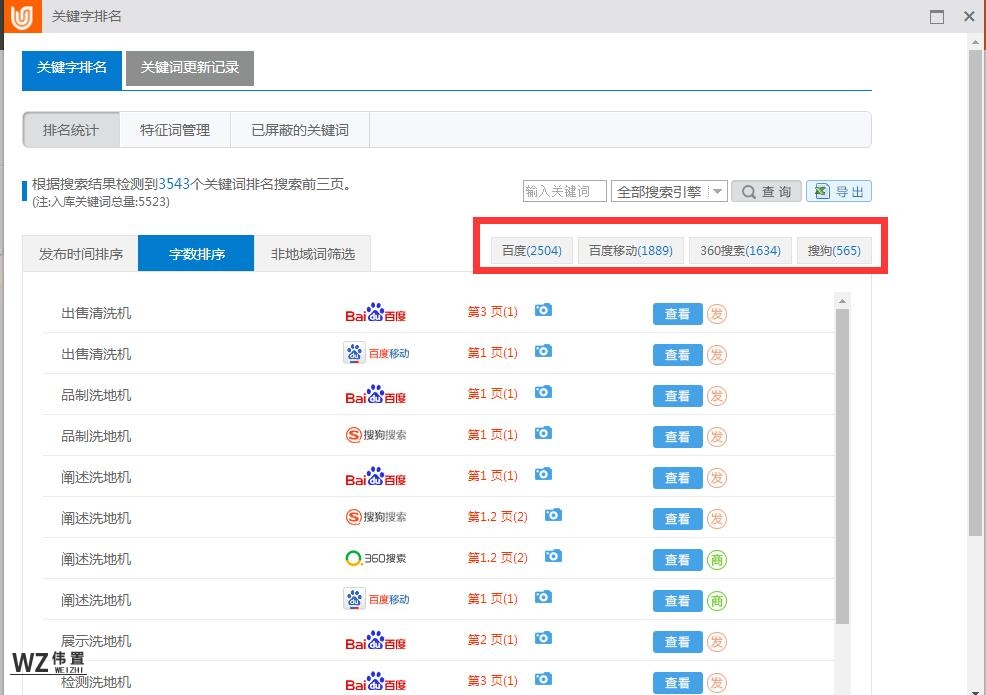The width and height of the screenshot is (986, 695).
Task: Click green 商 icon in 阐述洗地机 百度移动 row
Action: point(717,601)
